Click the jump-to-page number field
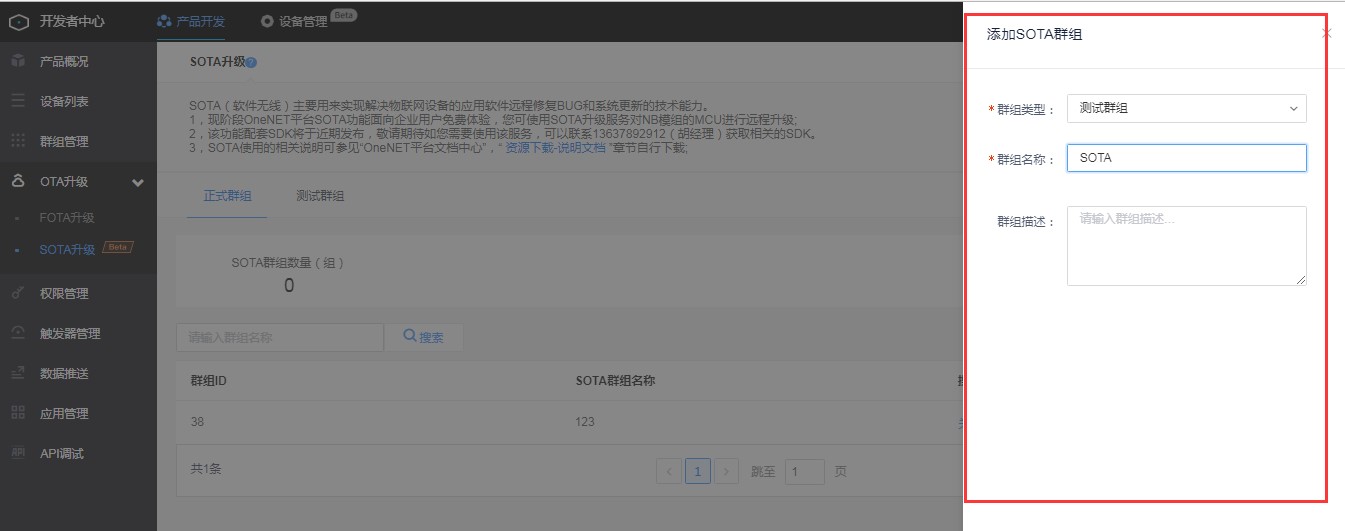 click(x=805, y=471)
